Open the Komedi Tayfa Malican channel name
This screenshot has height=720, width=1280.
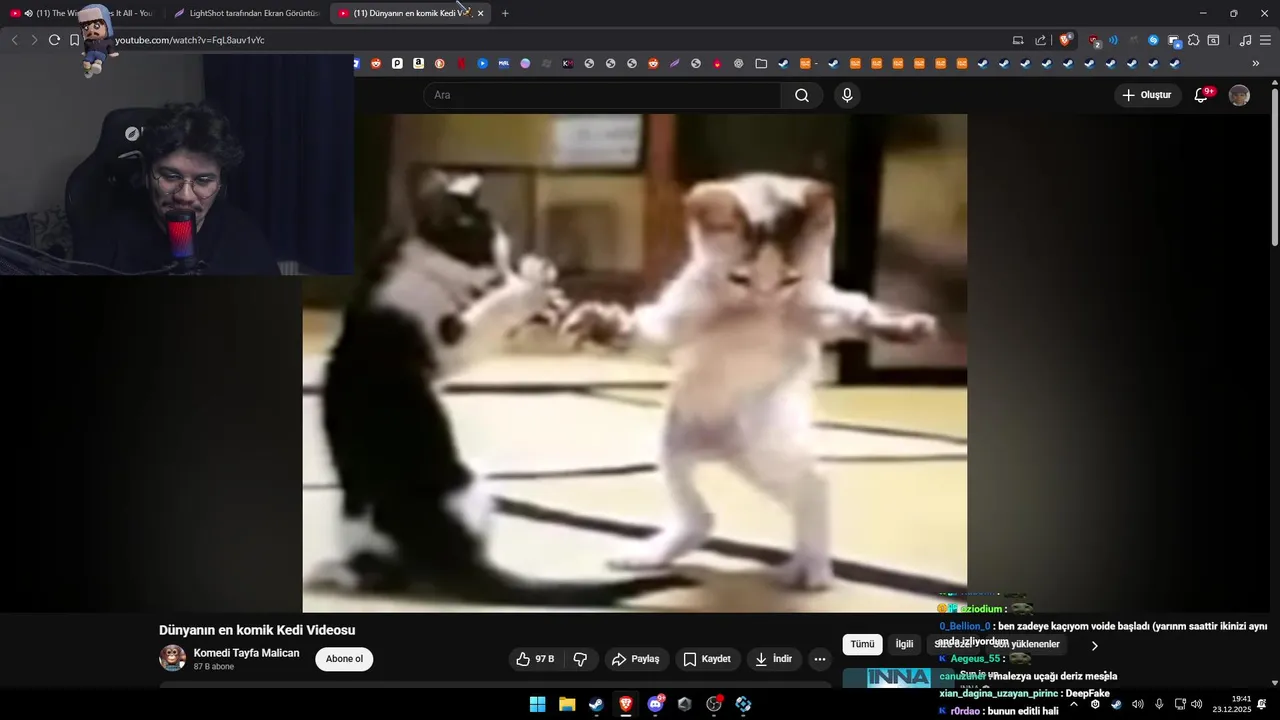(246, 653)
